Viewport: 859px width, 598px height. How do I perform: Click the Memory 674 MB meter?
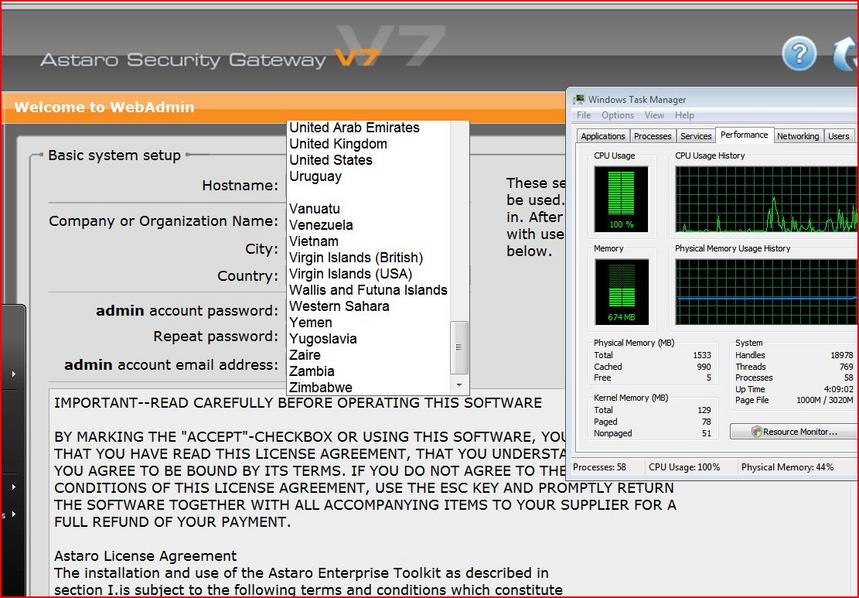621,292
